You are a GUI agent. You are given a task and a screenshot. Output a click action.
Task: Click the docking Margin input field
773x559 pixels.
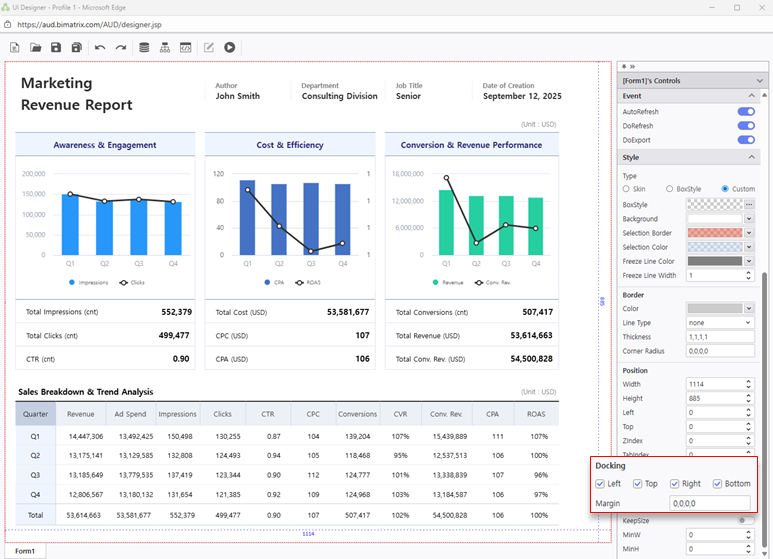(x=709, y=503)
